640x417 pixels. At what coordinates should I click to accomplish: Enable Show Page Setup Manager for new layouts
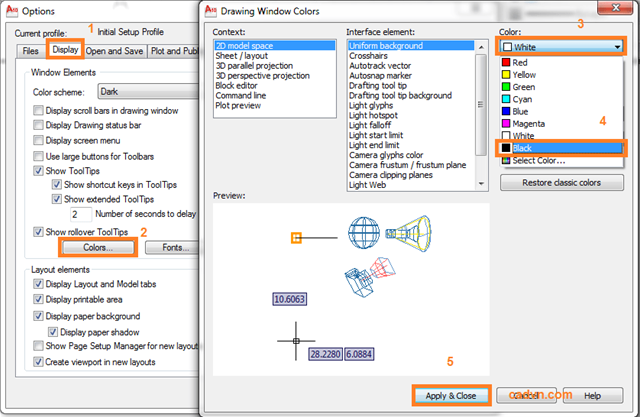[38, 346]
